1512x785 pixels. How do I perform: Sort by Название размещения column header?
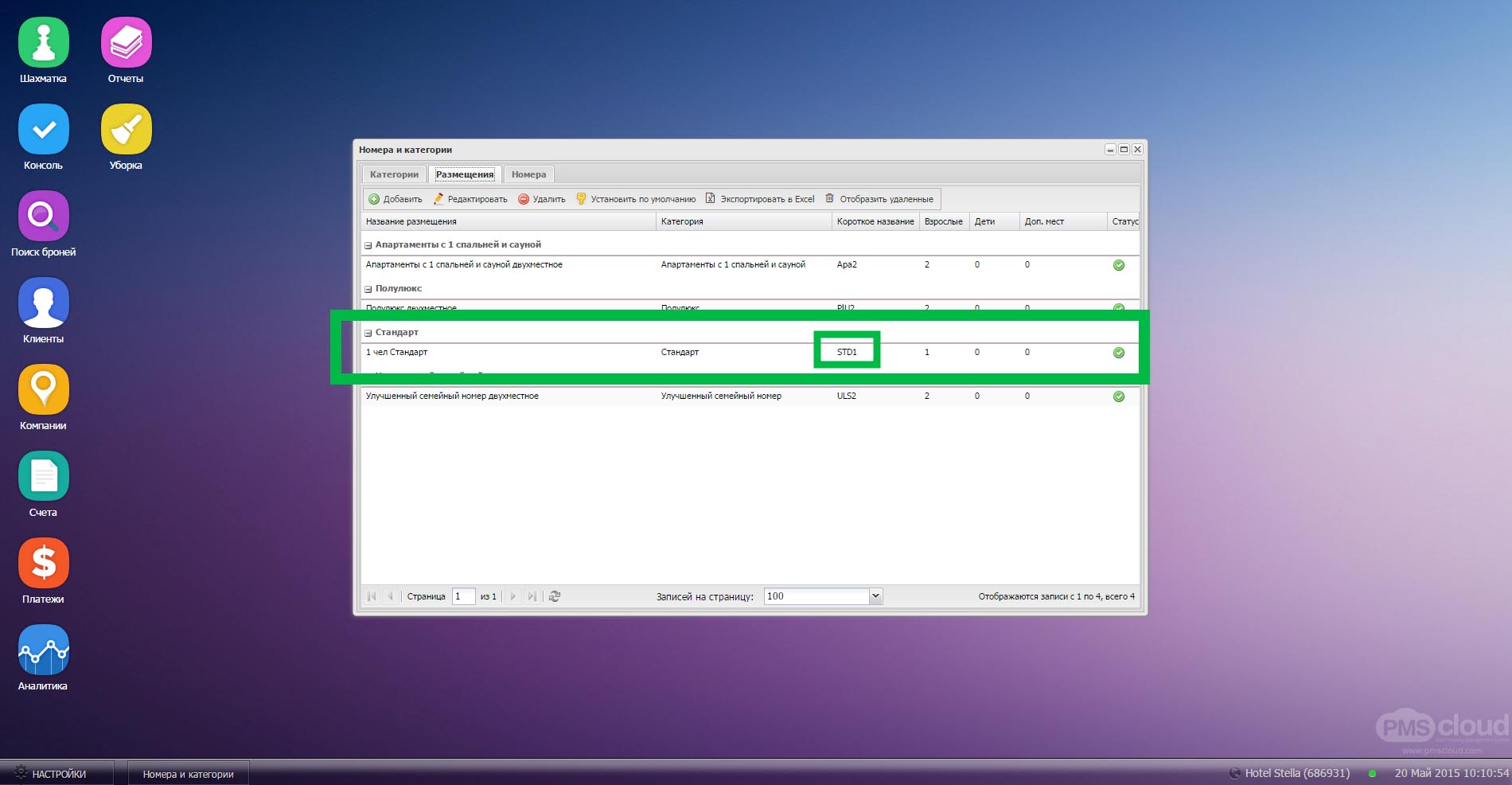508,221
